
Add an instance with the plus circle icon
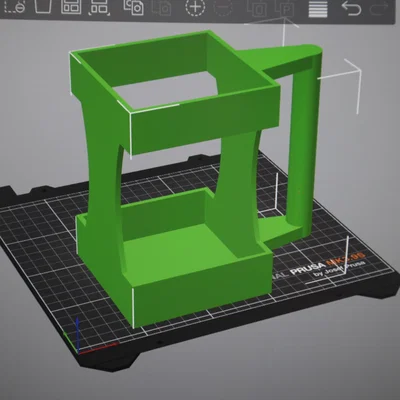[x=195, y=7]
